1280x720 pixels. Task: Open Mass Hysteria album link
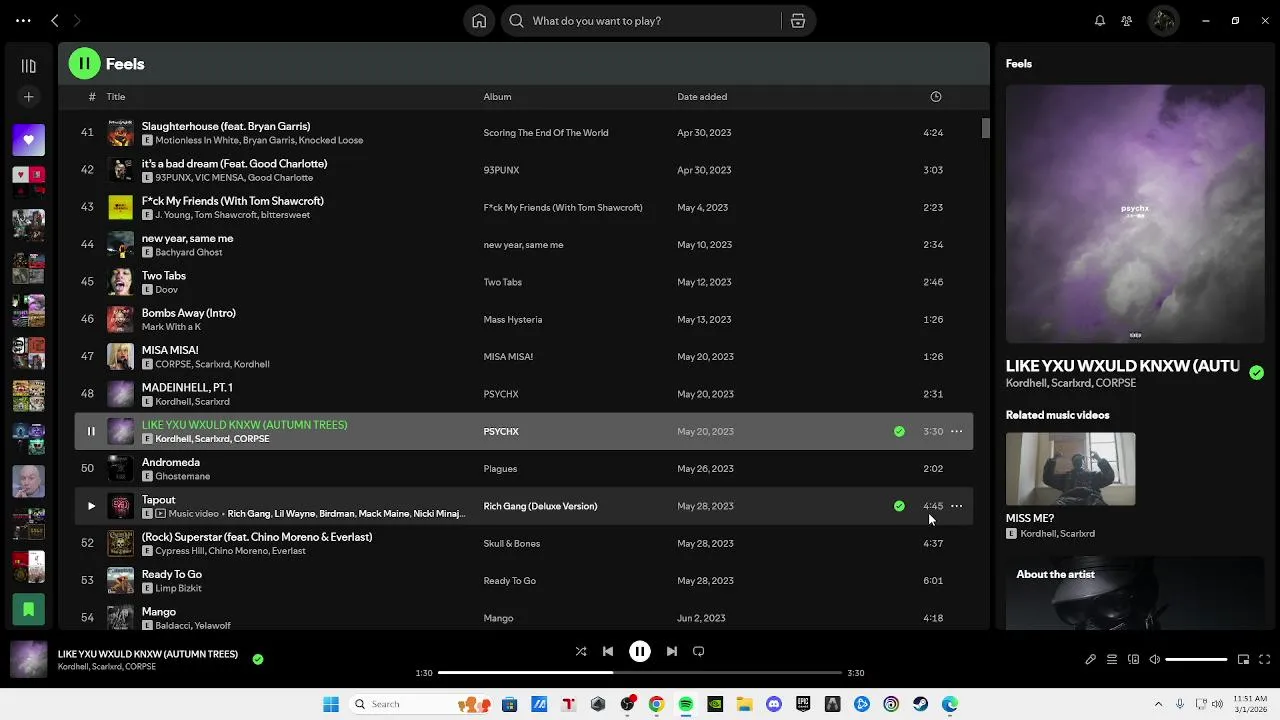point(513,320)
